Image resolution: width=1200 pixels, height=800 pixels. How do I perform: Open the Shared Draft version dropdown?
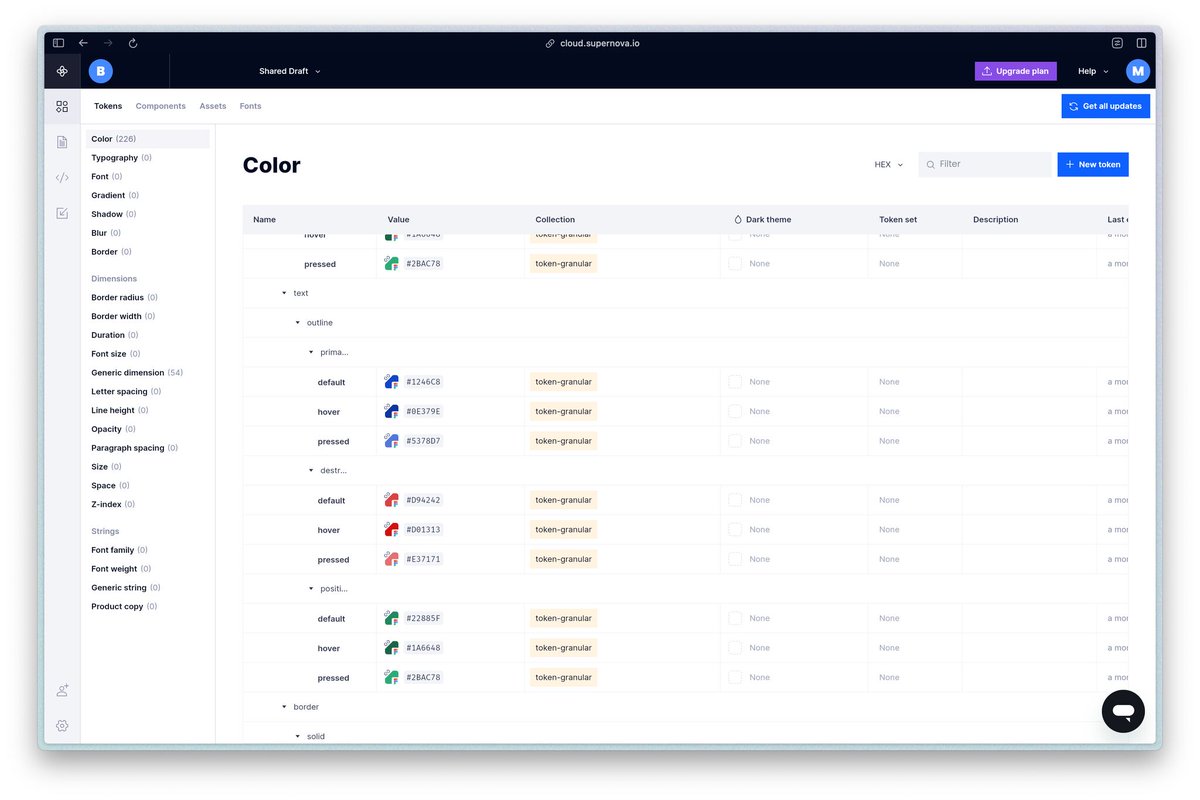pos(290,71)
